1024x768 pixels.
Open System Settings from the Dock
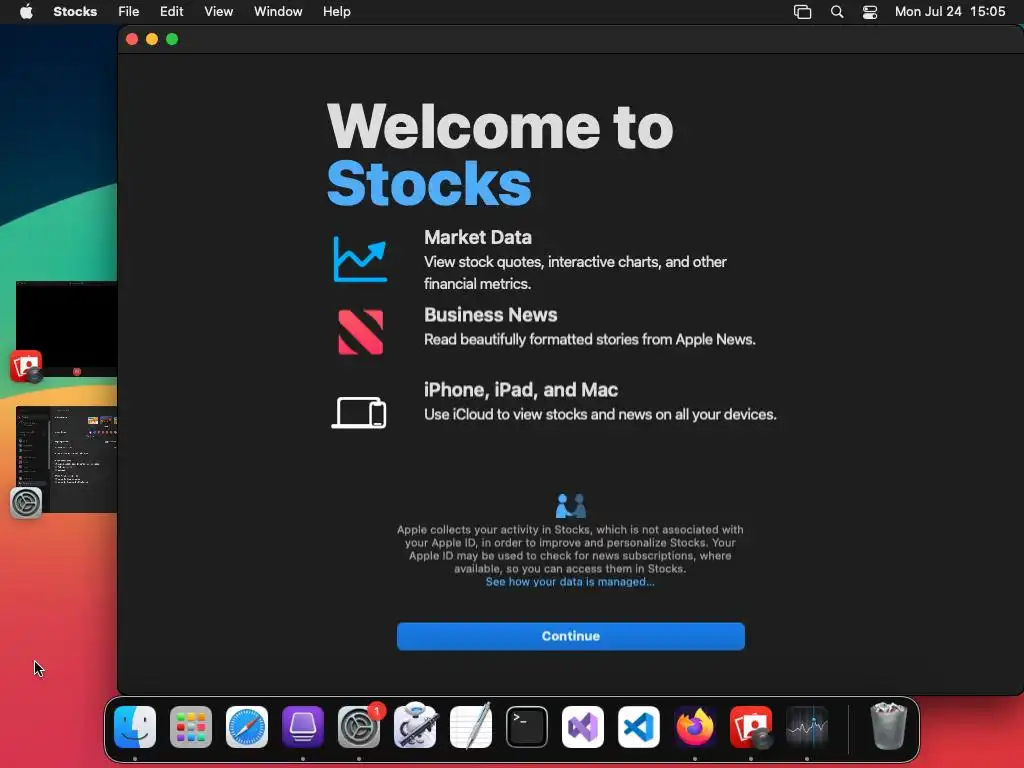point(359,727)
